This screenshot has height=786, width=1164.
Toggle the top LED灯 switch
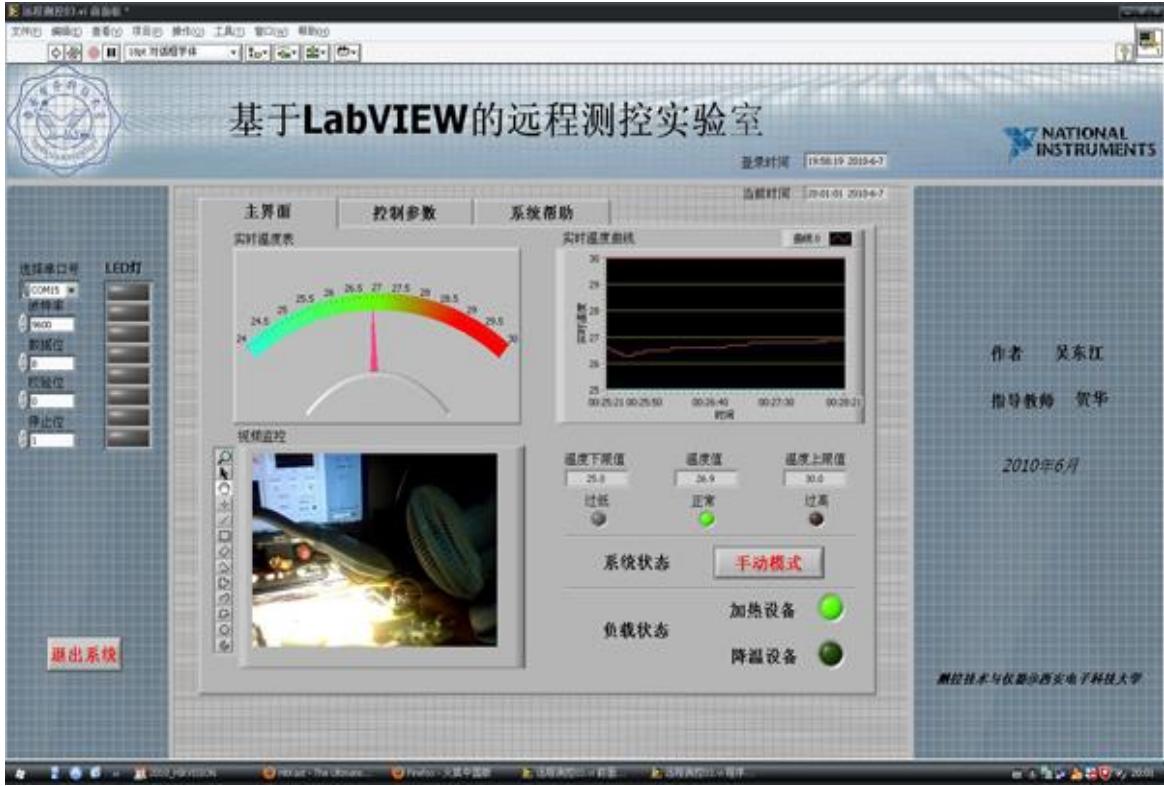coord(127,291)
